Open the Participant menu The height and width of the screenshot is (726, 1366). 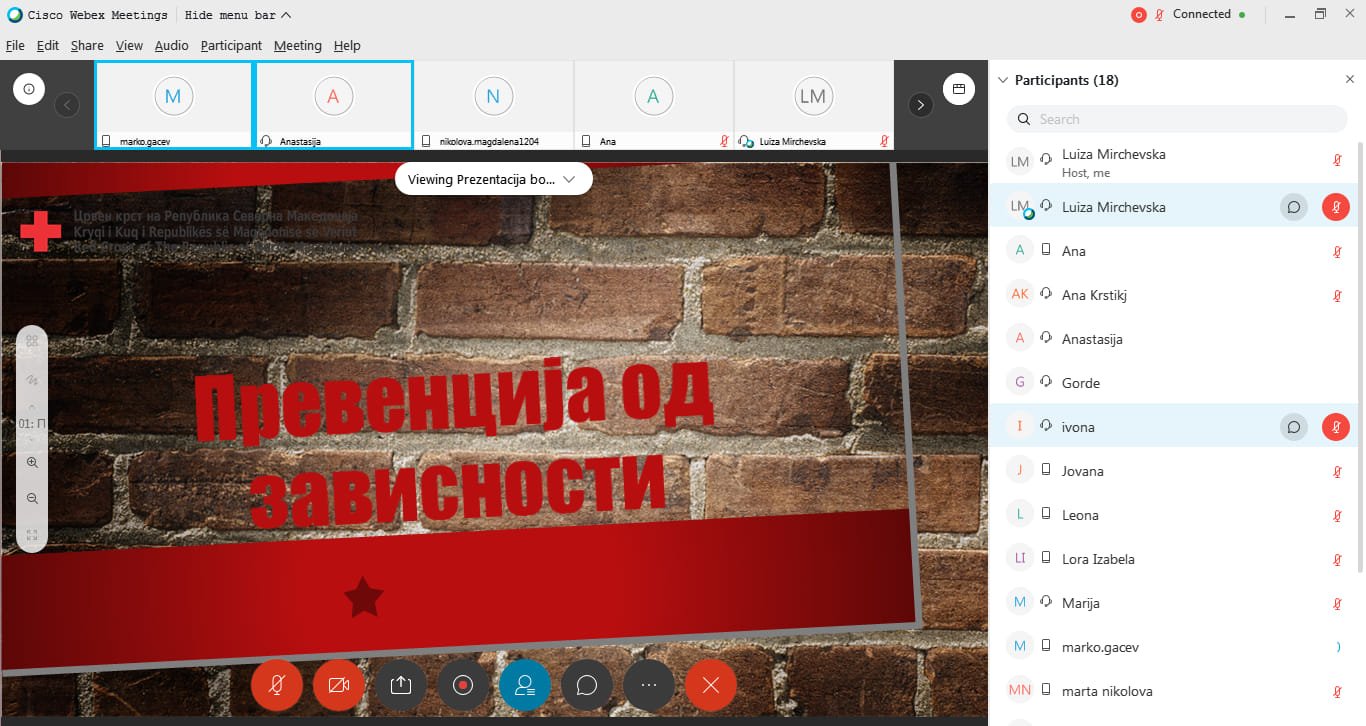point(231,46)
